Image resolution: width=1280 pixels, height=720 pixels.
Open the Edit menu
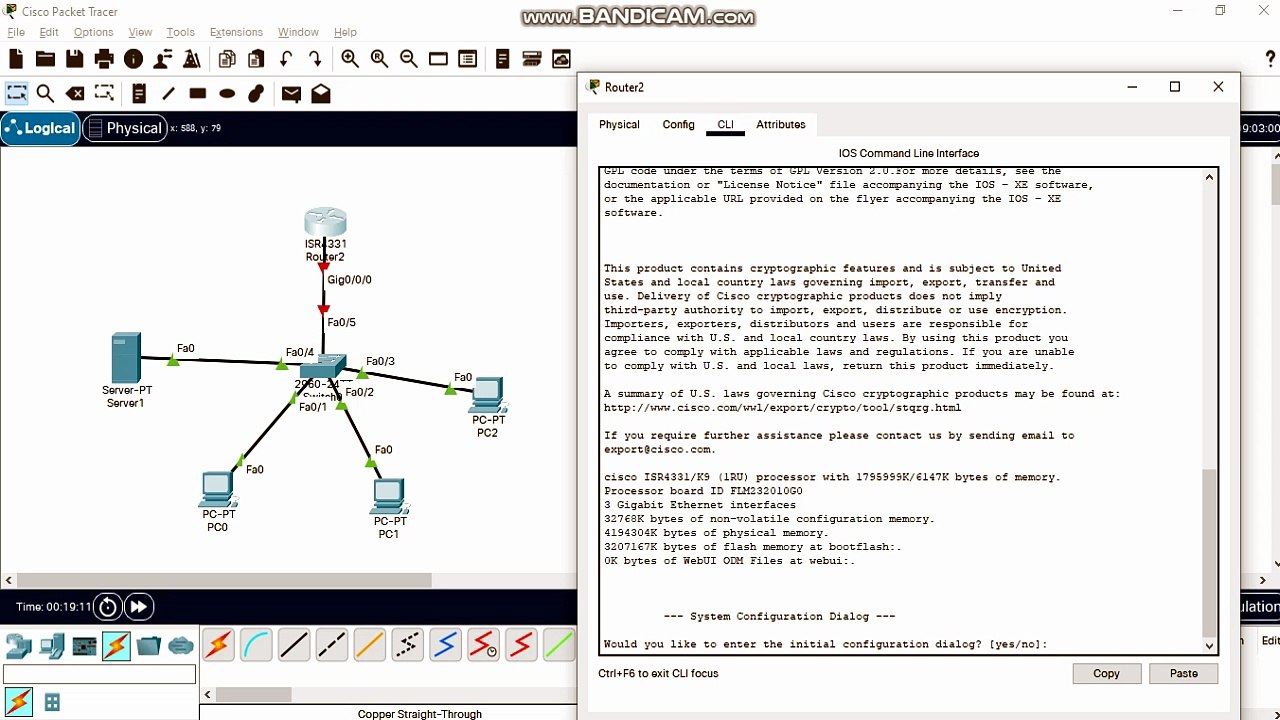coord(49,32)
